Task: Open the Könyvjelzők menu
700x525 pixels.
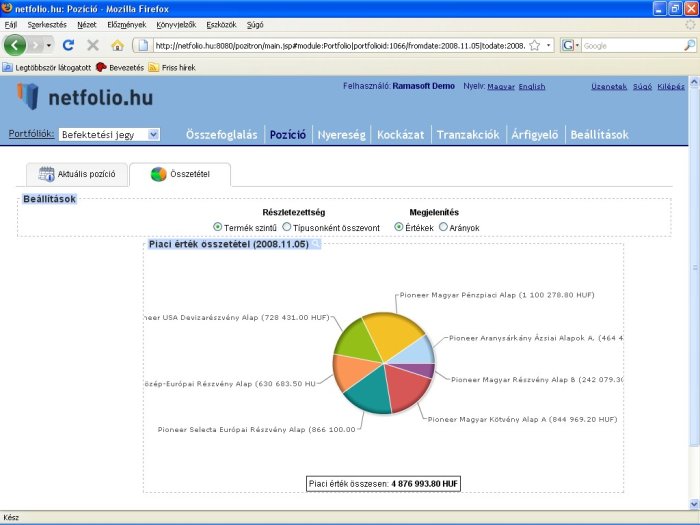Action: point(176,25)
